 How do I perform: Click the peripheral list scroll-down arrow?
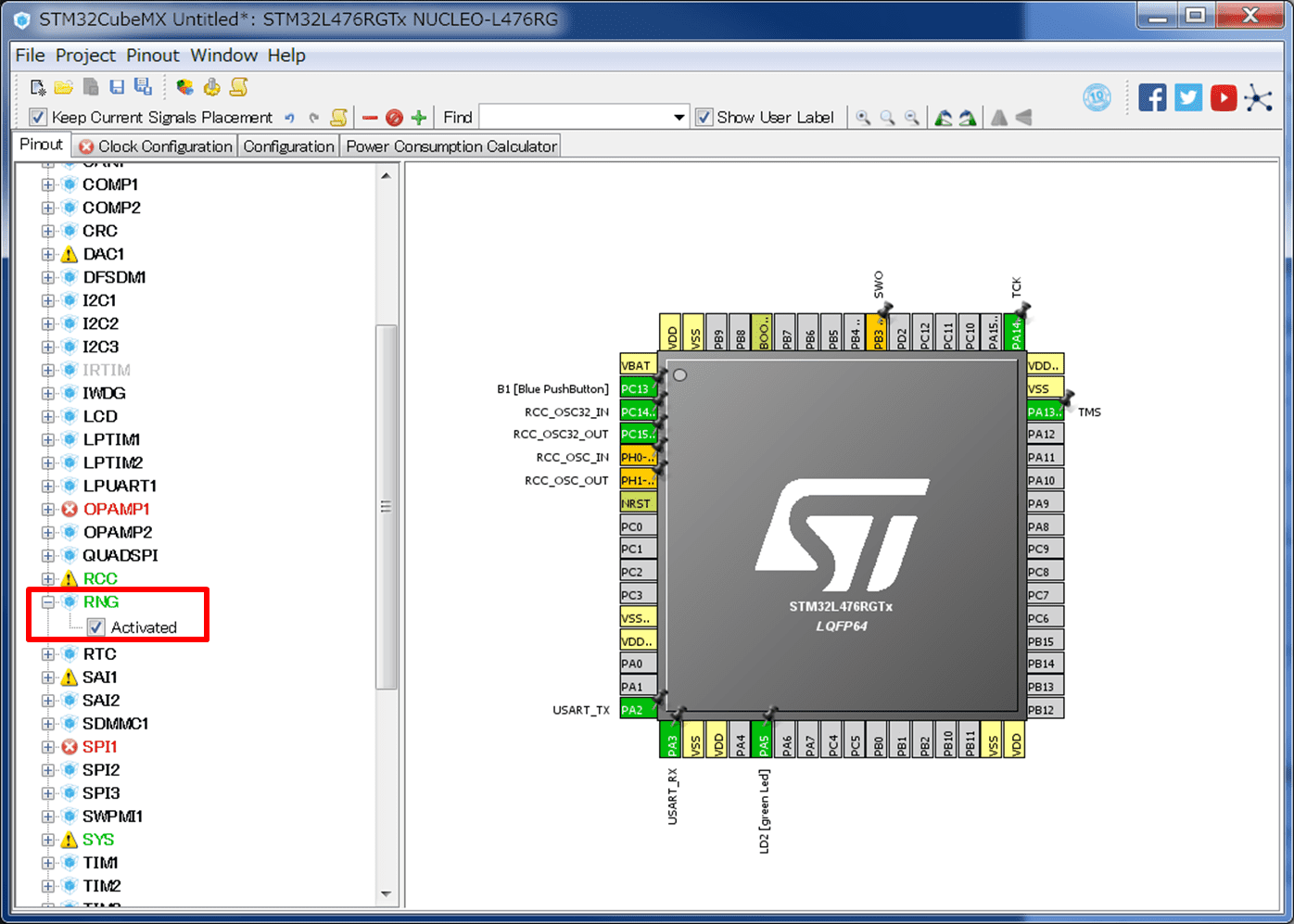coord(387,894)
